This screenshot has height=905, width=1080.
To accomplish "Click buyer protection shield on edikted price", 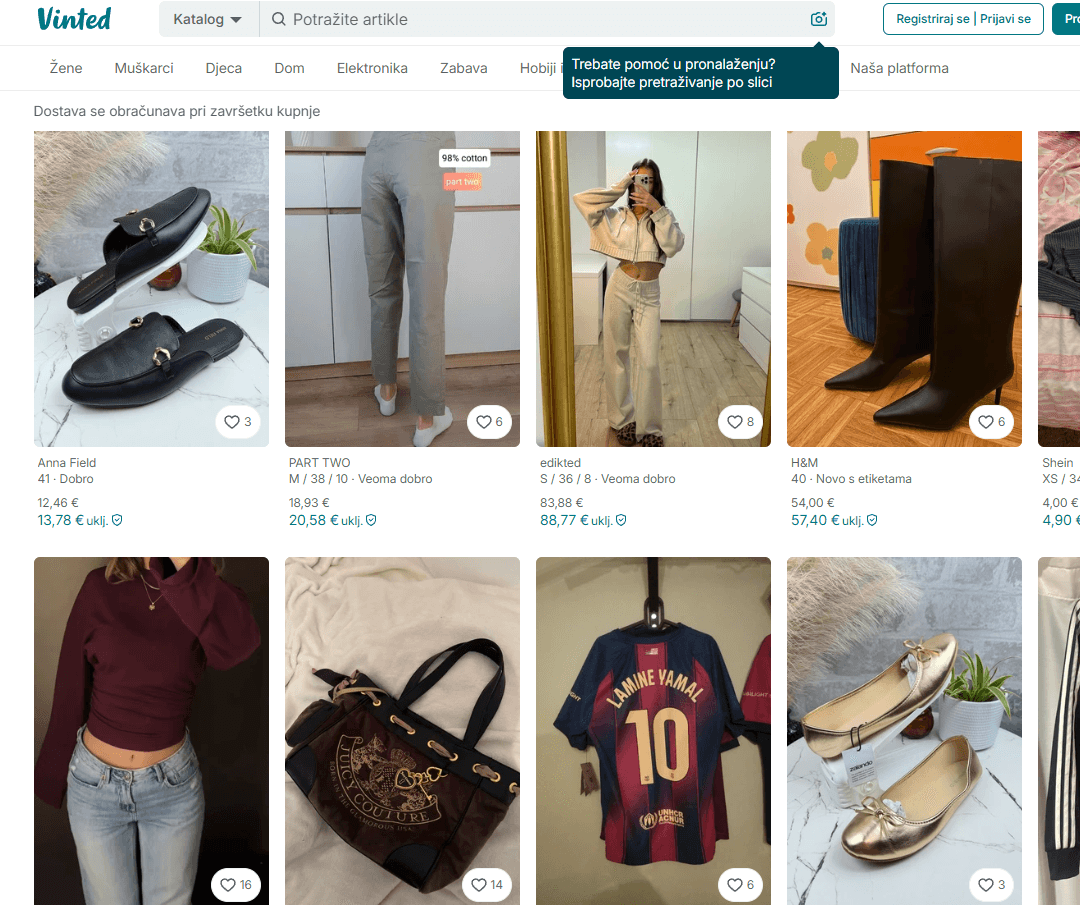I will click(621, 520).
